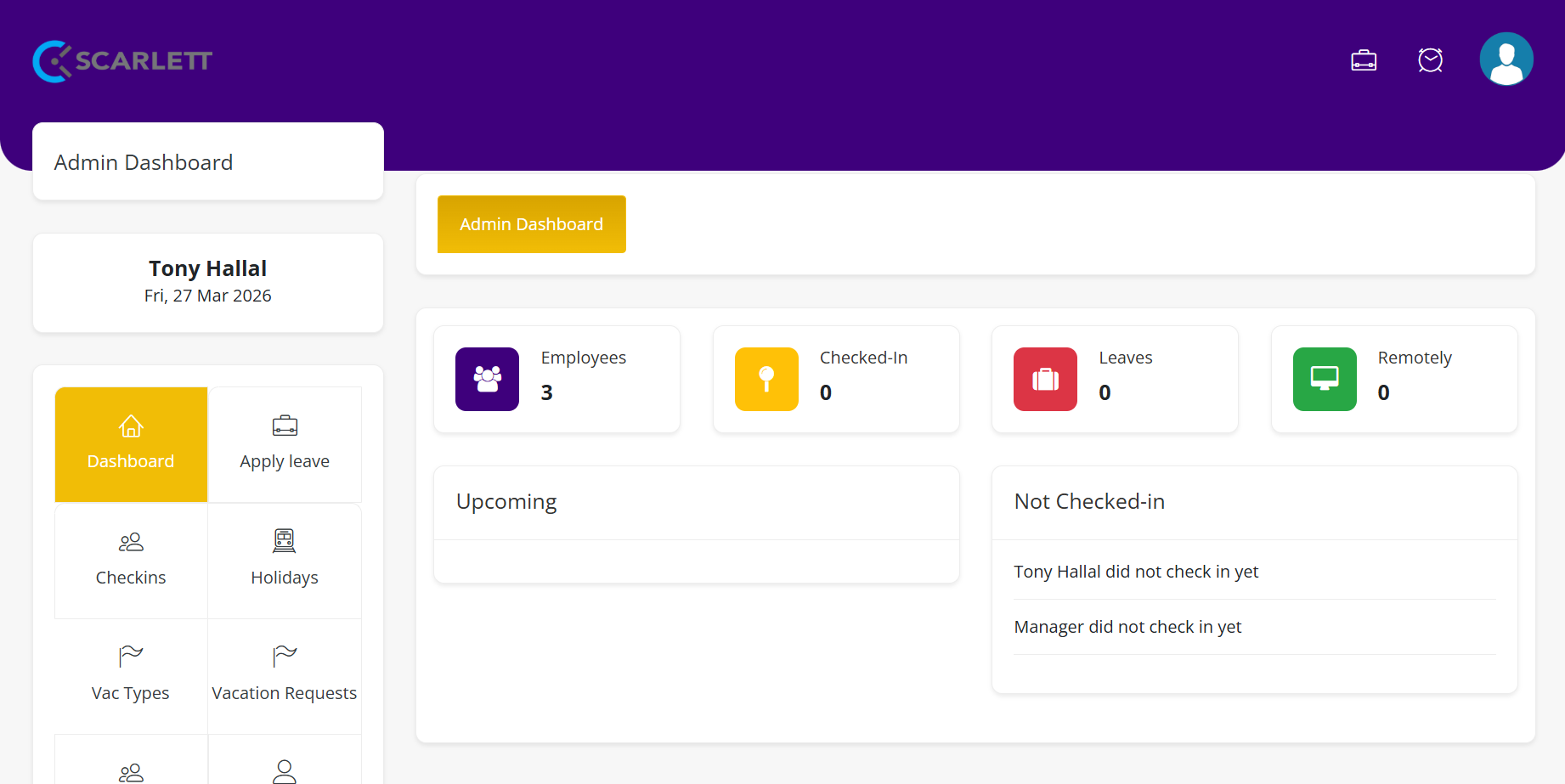Click the Tony Hallal not checked-in entry

tap(1136, 572)
